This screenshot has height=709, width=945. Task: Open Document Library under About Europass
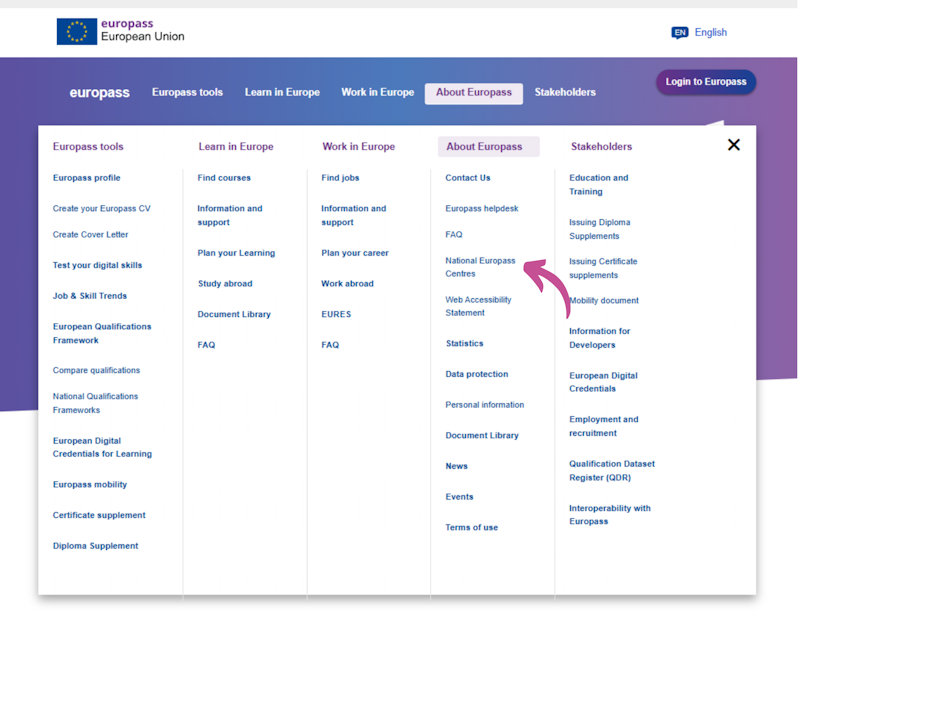(x=482, y=436)
